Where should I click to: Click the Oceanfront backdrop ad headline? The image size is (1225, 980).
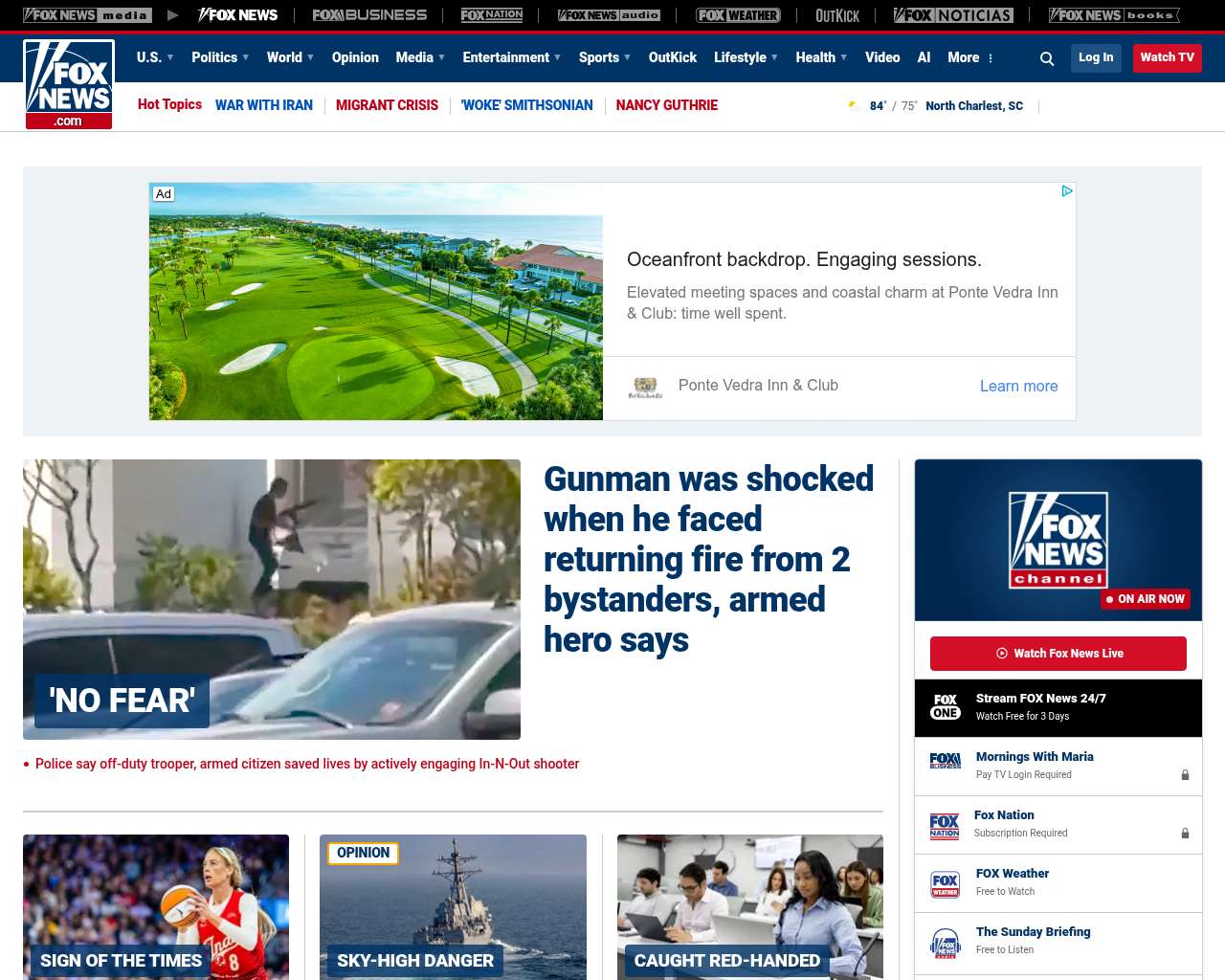(x=804, y=259)
